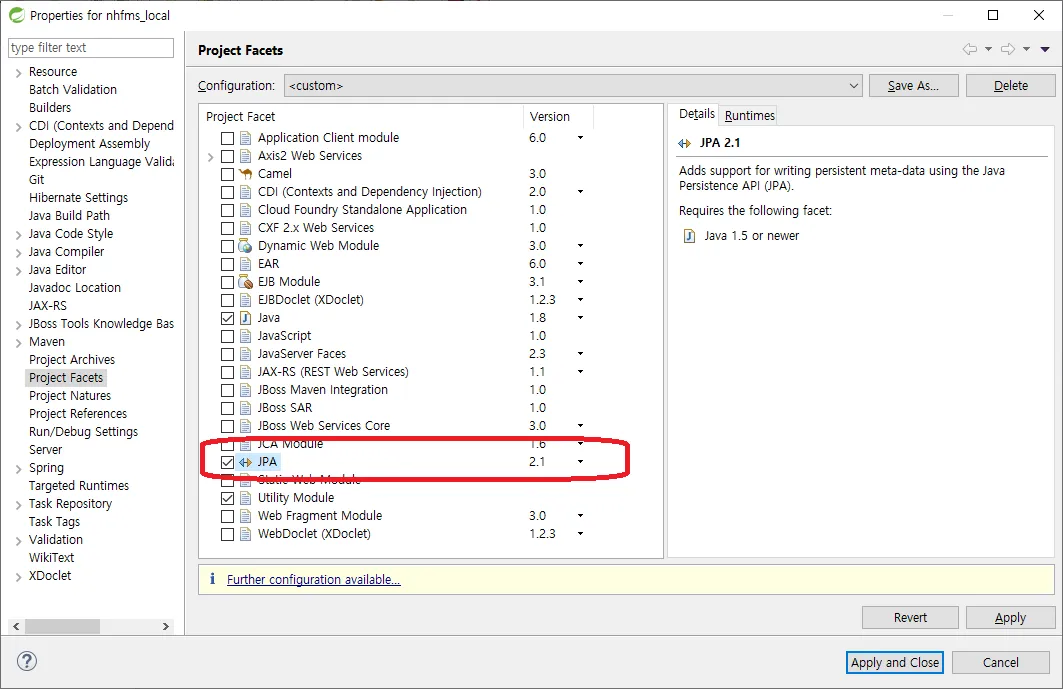Open JPA version 2.1 dropdown arrow
This screenshot has width=1063, height=689.
580,462
